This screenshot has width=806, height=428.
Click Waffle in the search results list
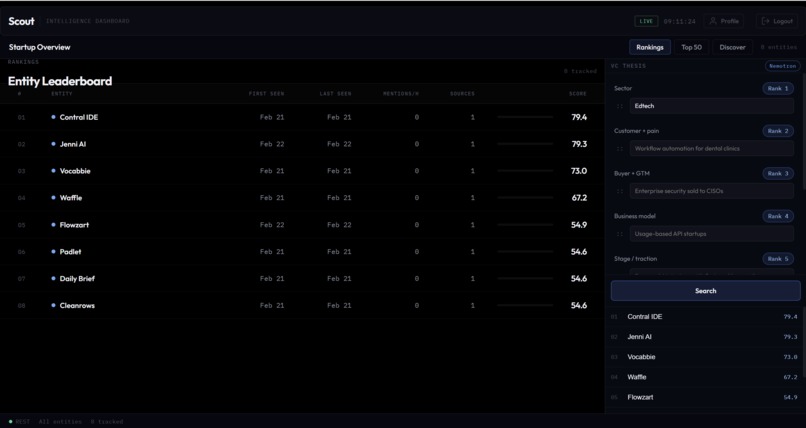click(637, 377)
